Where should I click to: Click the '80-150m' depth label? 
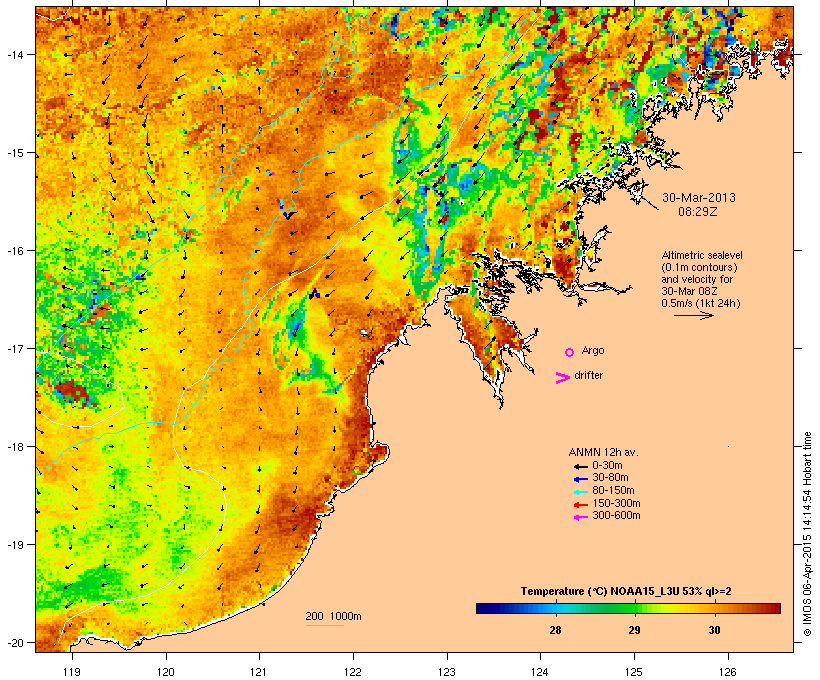(613, 491)
